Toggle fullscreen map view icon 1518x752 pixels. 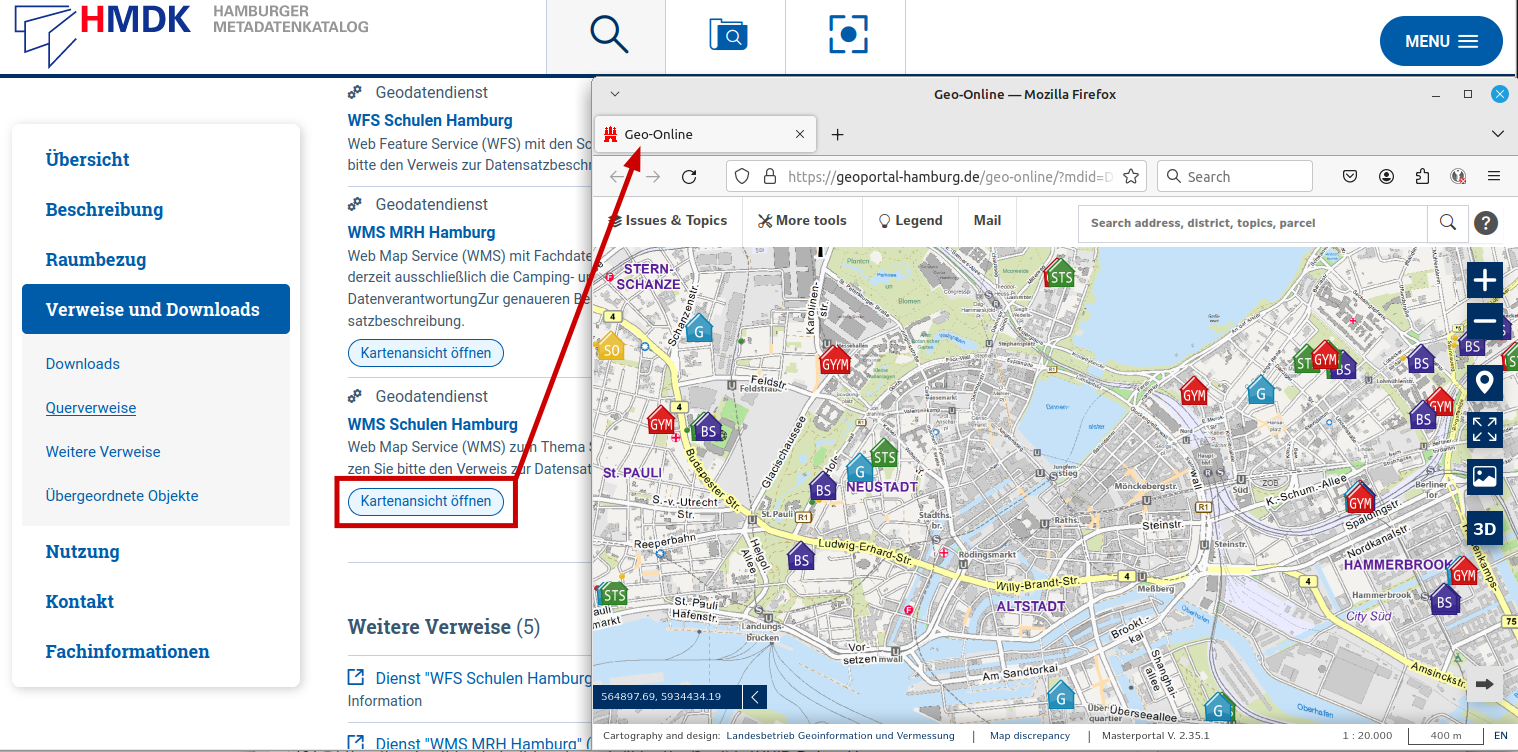1485,430
